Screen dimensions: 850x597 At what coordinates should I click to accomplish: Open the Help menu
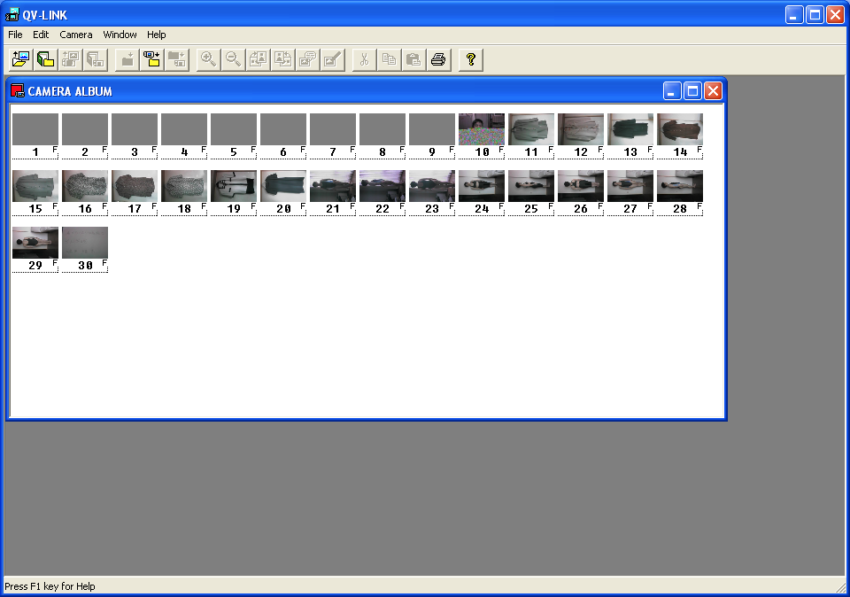(x=157, y=35)
